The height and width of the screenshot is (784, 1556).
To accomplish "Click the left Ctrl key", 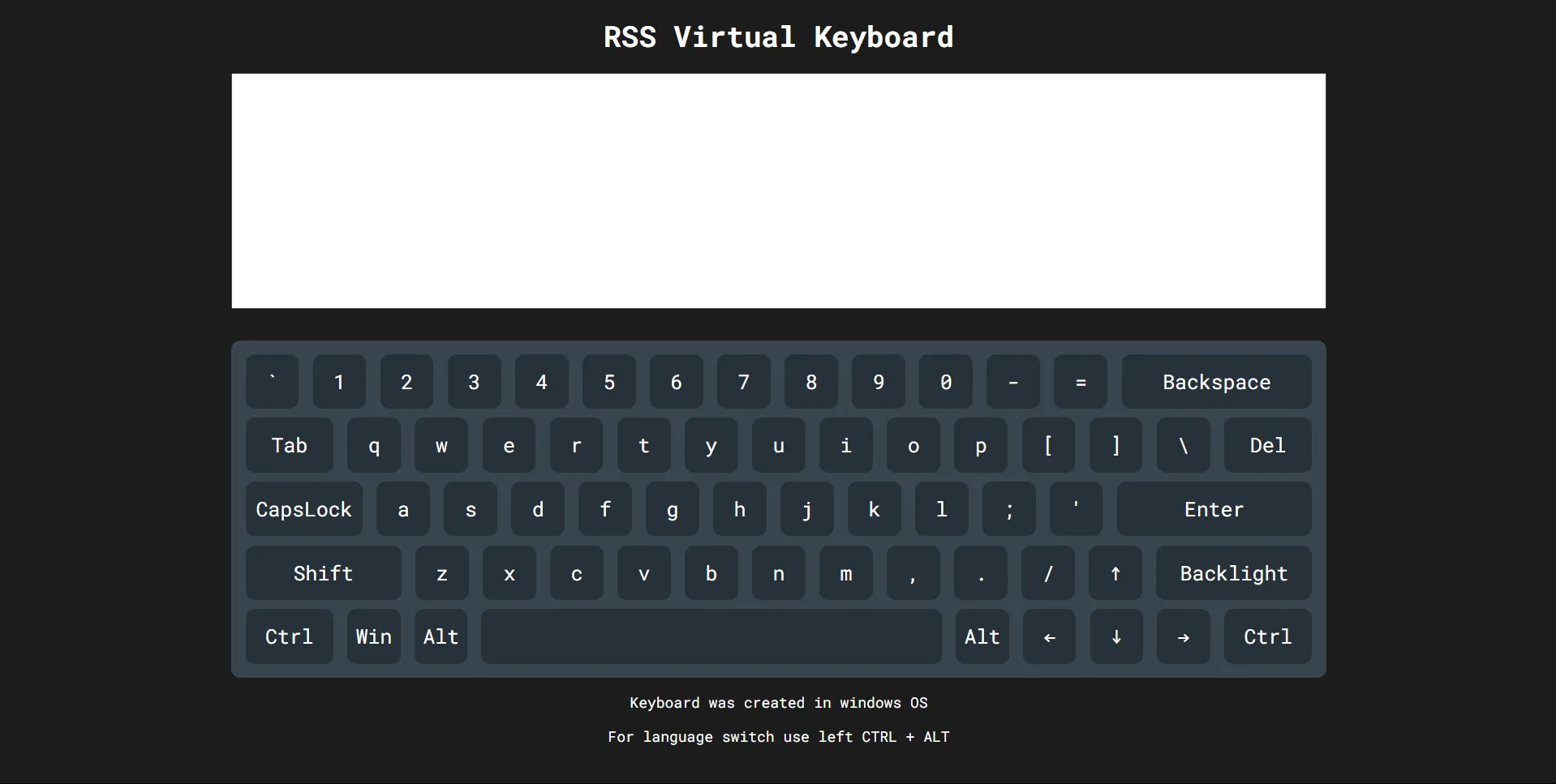I will point(290,636).
